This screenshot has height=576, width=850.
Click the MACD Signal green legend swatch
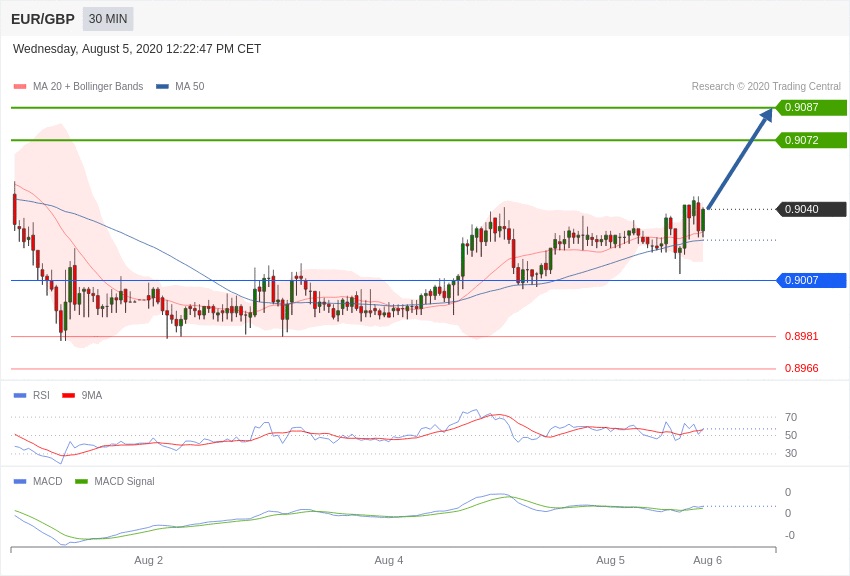pos(81,481)
